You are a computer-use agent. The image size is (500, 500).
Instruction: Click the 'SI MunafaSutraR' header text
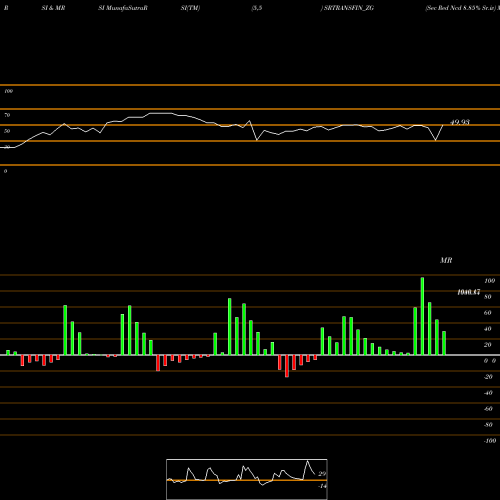[123, 8]
